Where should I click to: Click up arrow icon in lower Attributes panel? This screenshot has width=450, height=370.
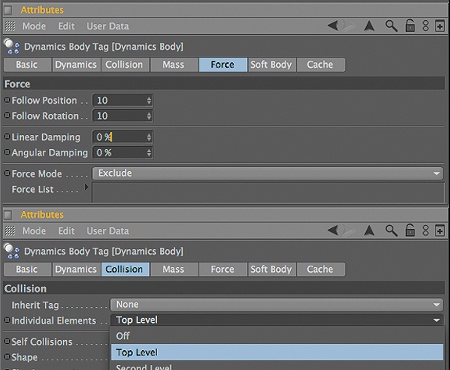click(x=369, y=230)
